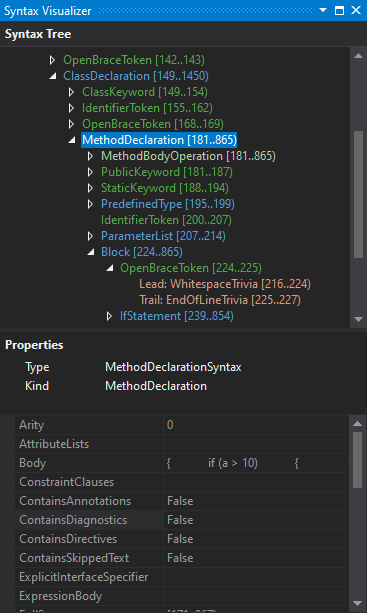Open the Syntax Visualizer window options dropdown
The image size is (367, 613).
[323, 10]
